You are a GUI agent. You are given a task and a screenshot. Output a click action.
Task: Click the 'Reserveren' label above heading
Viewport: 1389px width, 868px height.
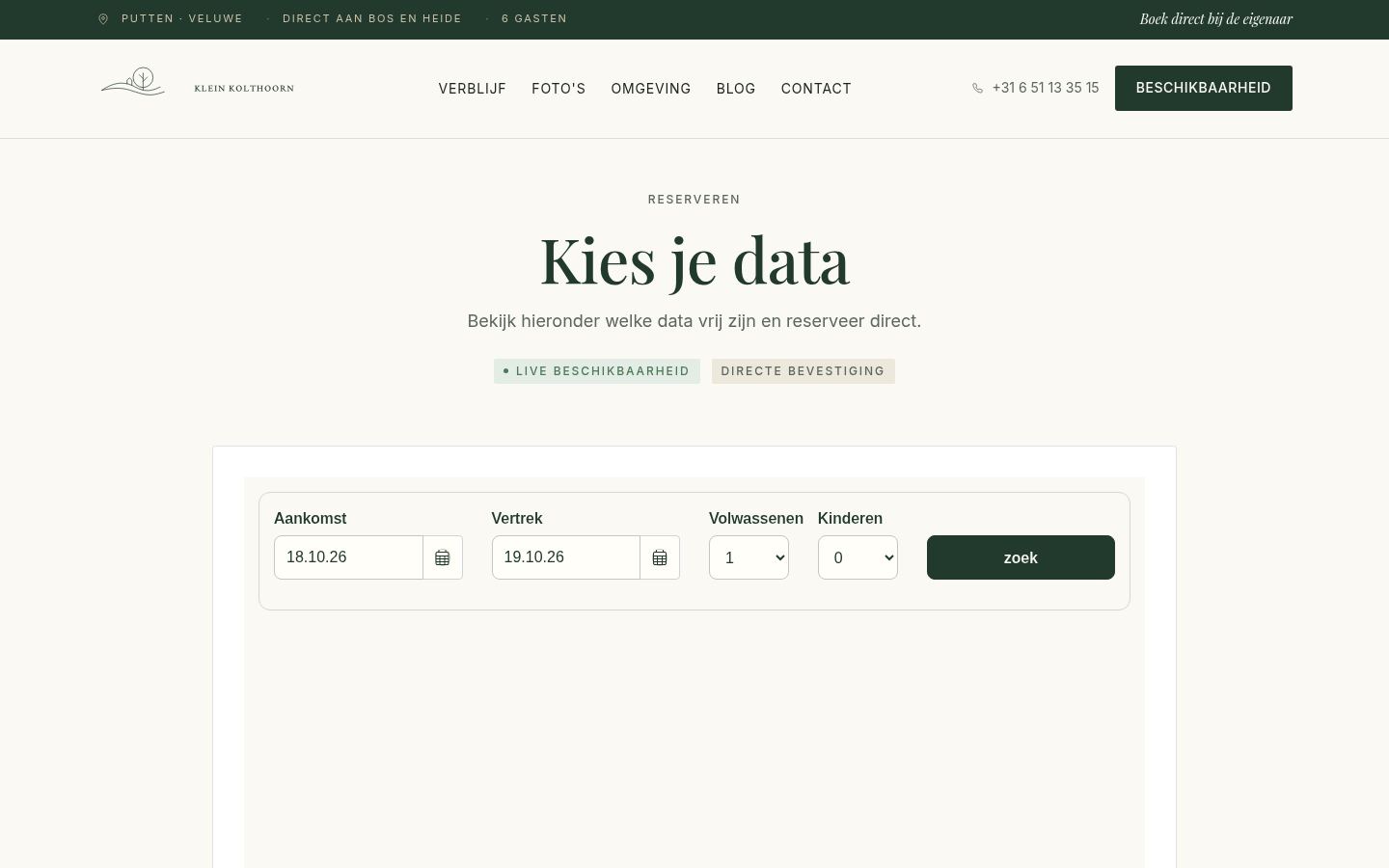694,200
